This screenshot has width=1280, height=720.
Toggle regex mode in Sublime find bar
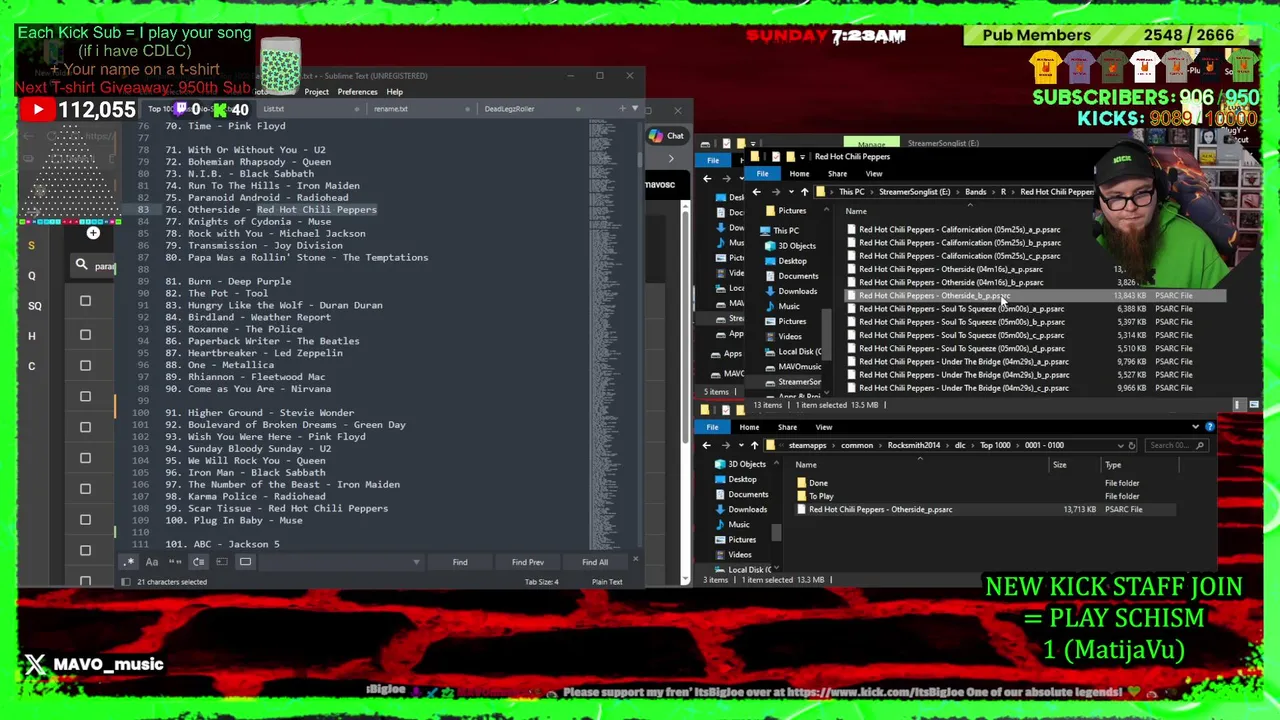pyautogui.click(x=128, y=562)
